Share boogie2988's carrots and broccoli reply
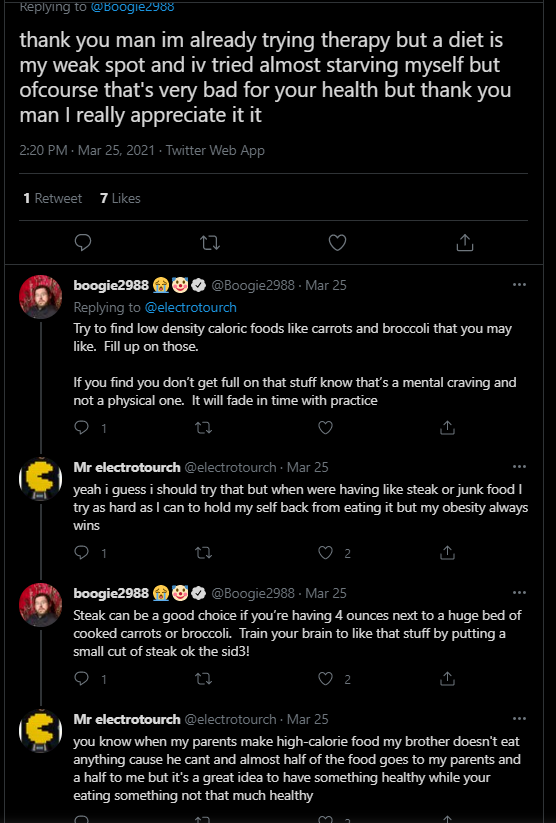Screen dimensions: 556x823 click(447, 428)
